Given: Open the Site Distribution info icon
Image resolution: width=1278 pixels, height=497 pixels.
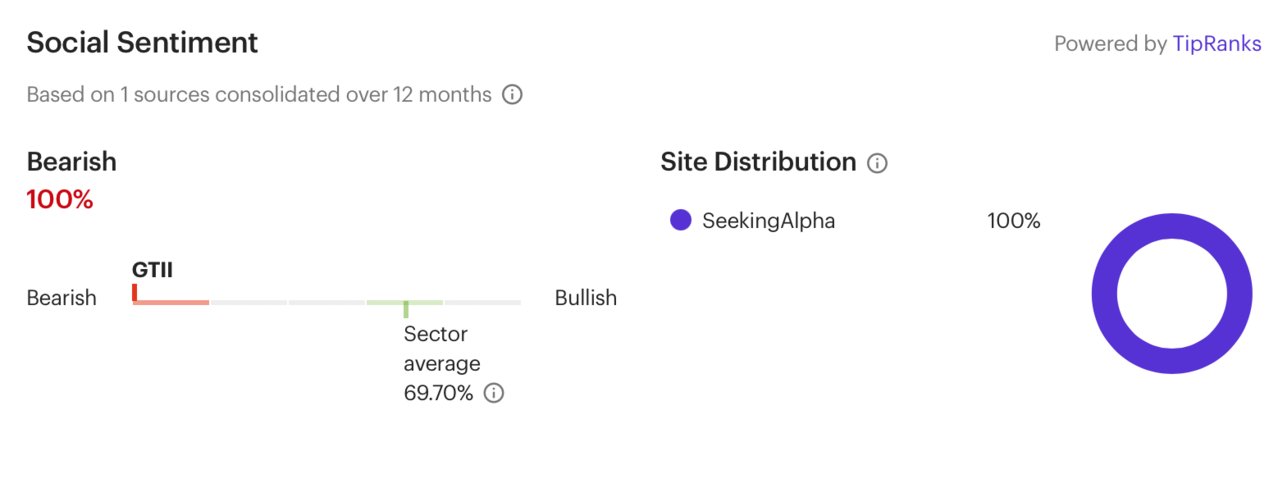Looking at the screenshot, I should (877, 163).
